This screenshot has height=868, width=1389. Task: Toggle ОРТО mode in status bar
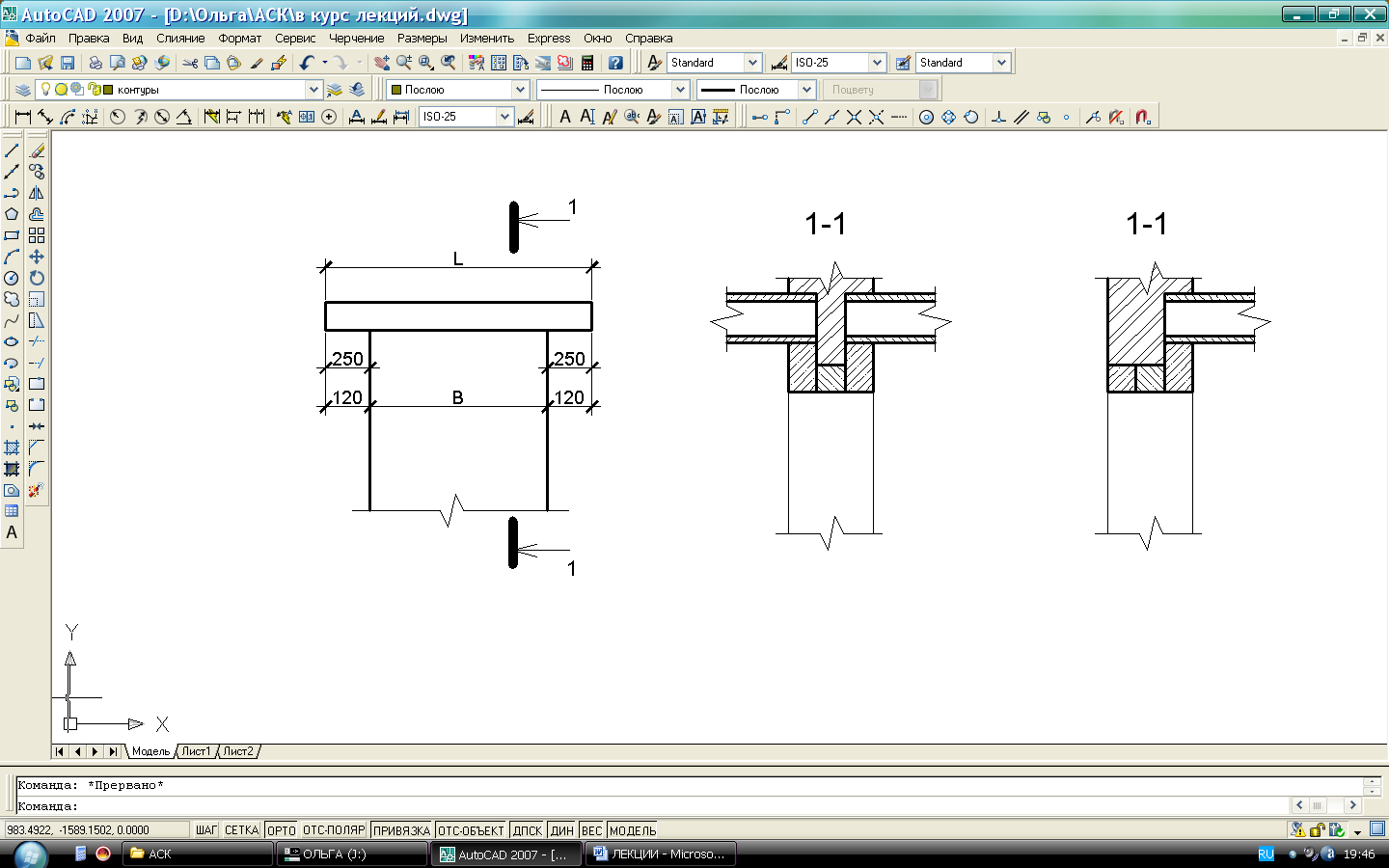click(281, 830)
